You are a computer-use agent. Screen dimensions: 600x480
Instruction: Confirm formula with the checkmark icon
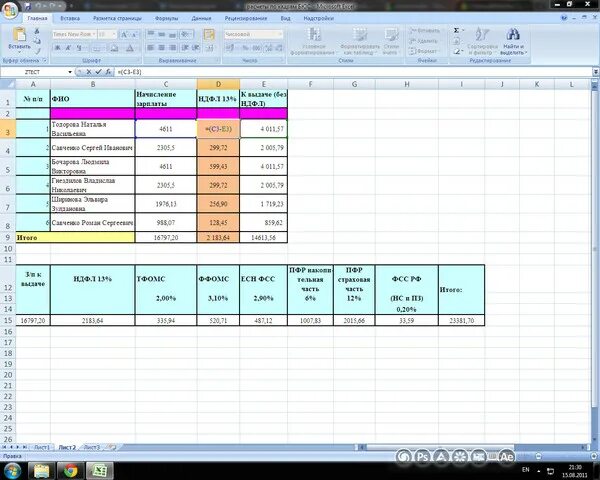point(98,72)
